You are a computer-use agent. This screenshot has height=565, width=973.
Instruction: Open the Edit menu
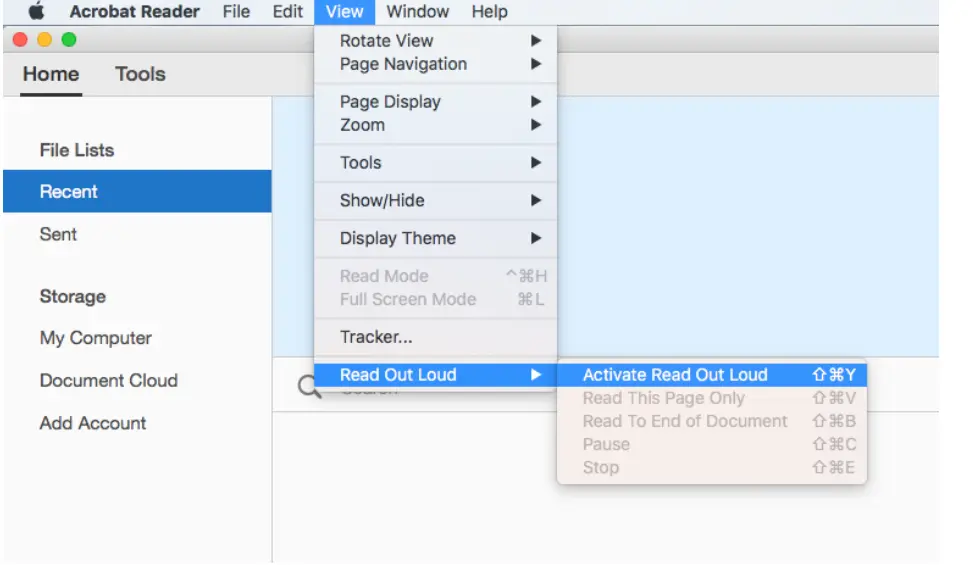287,11
